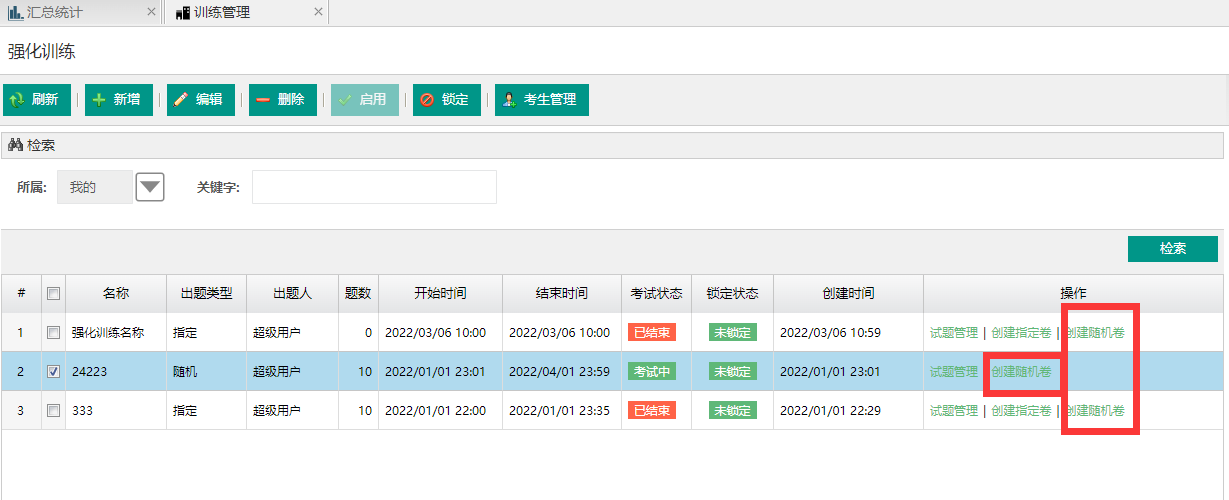Uncheck the checkbox for row 24223
Image resolution: width=1229 pixels, height=500 pixels.
(54, 371)
